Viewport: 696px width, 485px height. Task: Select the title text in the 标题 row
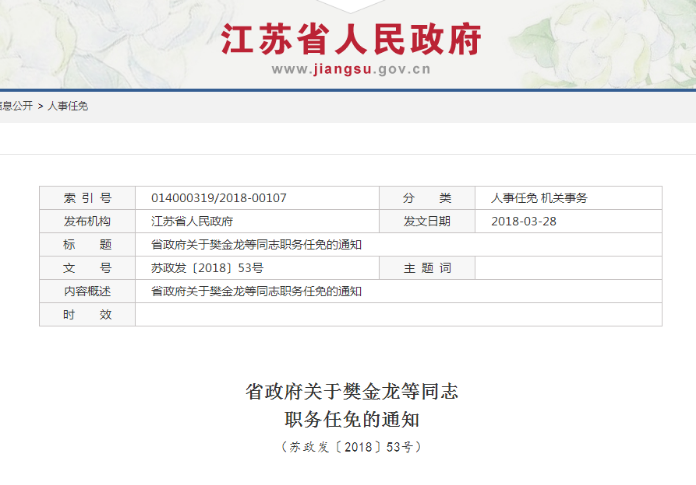point(256,244)
